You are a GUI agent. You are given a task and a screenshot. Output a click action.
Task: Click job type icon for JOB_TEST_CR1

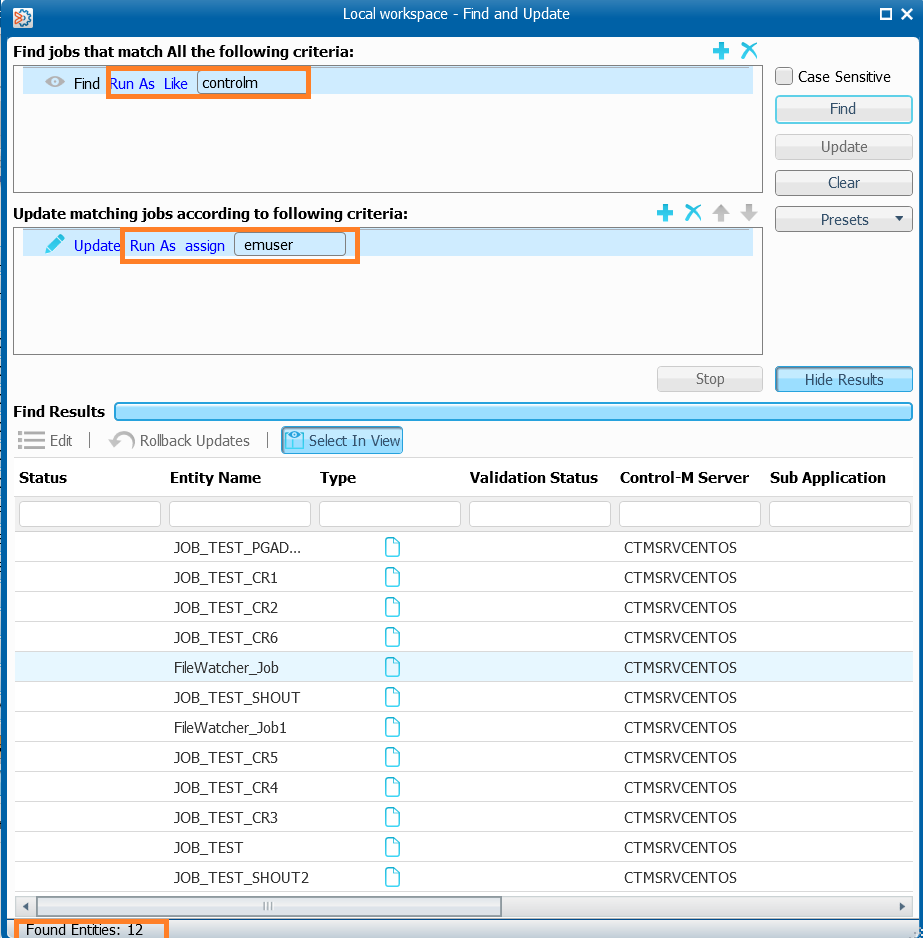tap(392, 577)
